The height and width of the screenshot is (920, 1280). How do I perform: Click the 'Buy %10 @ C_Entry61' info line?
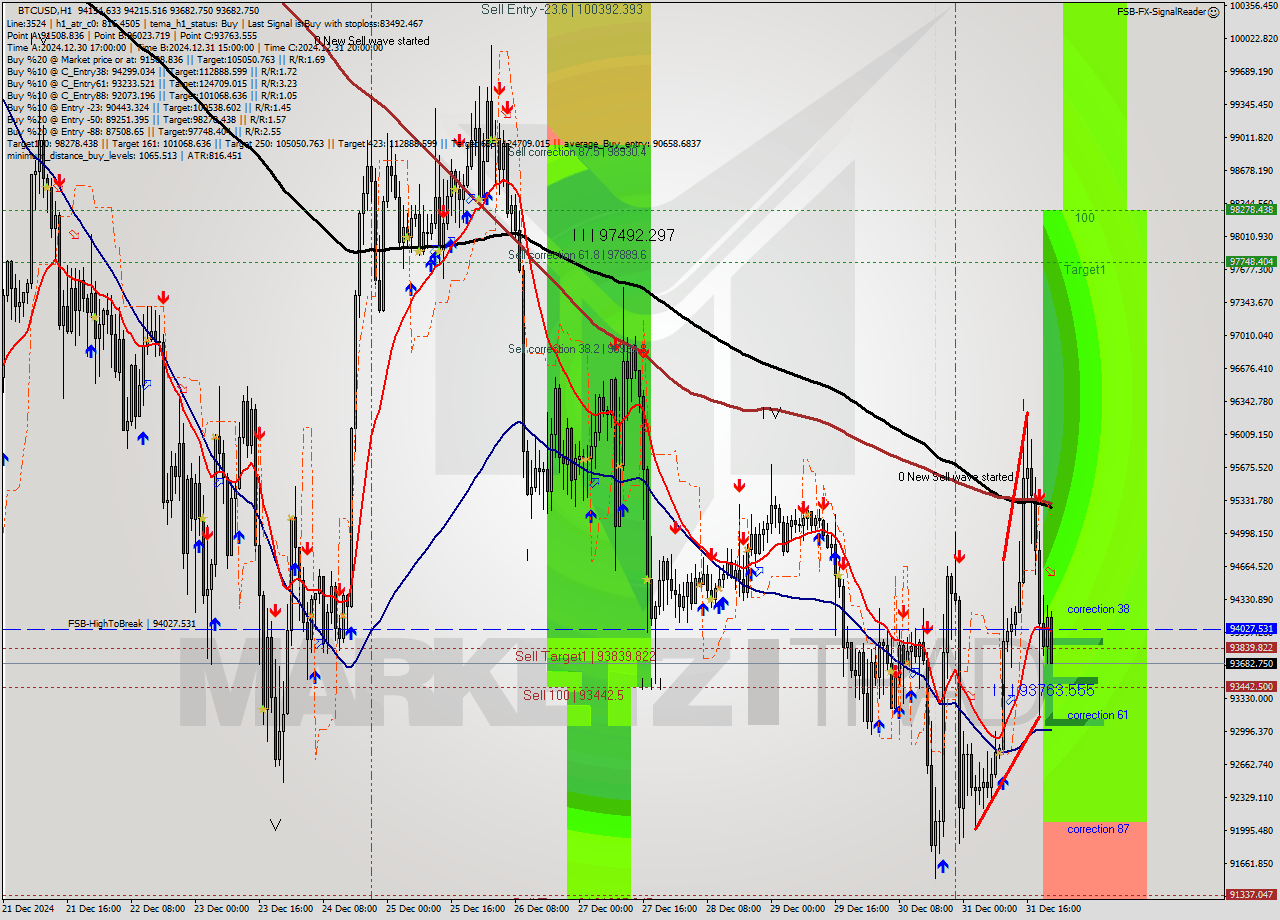[151, 84]
